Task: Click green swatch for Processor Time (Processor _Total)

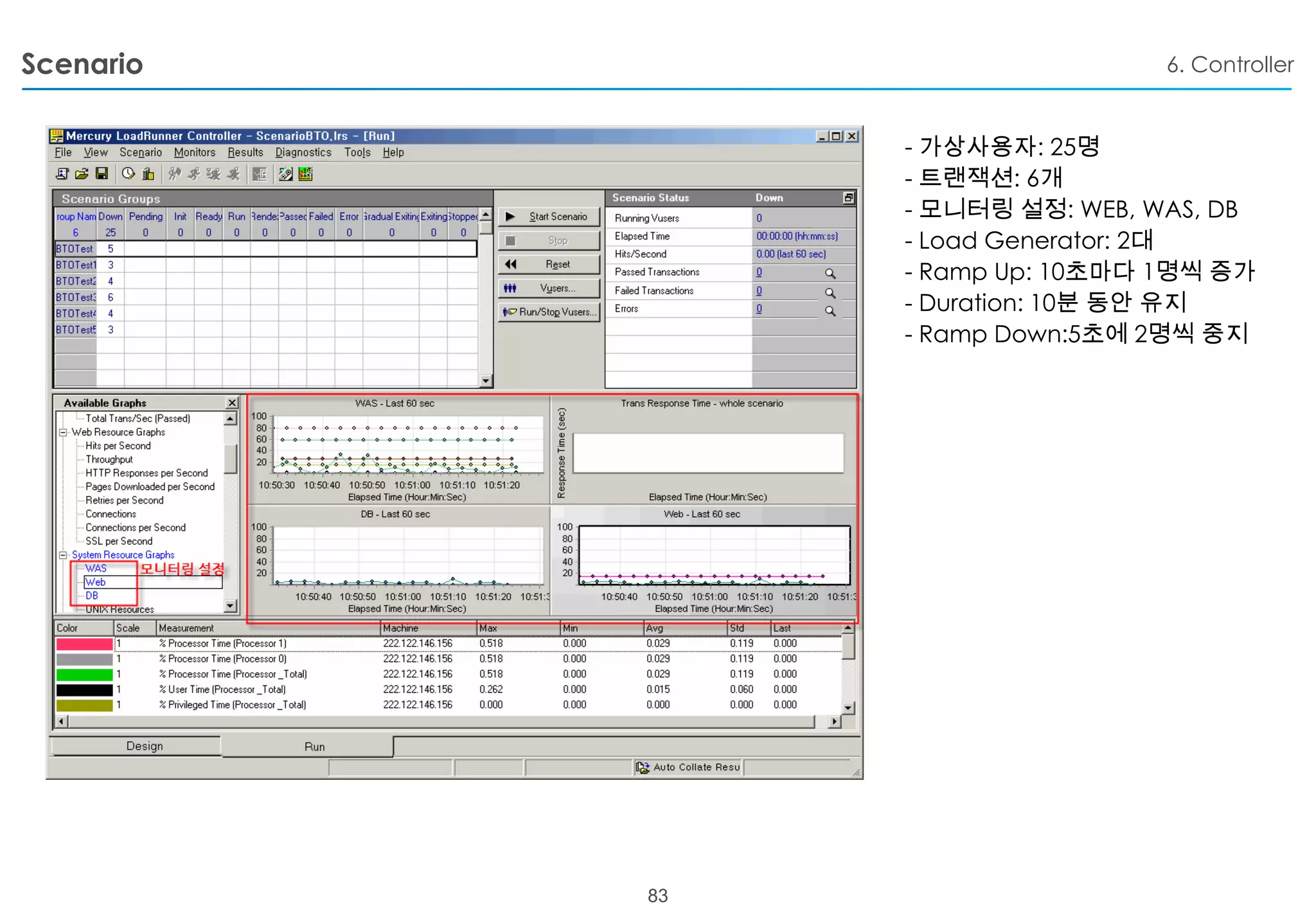Action: [x=84, y=675]
